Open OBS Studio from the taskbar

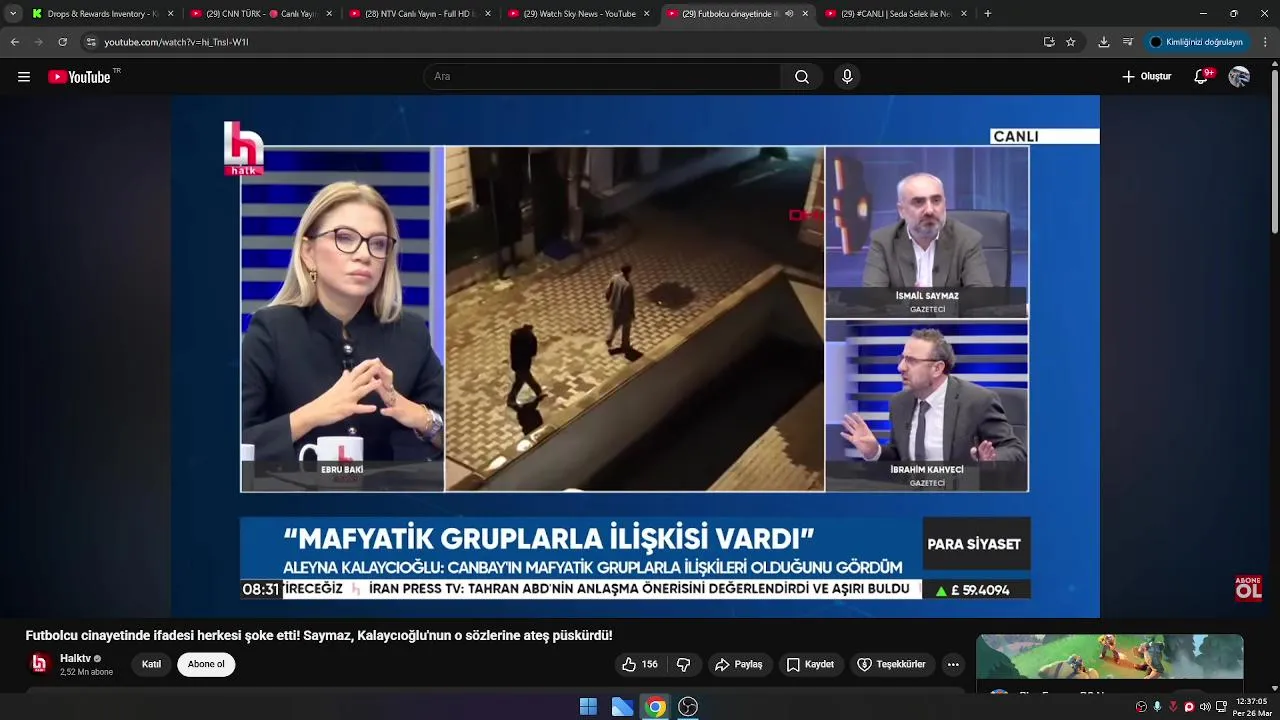pos(688,707)
